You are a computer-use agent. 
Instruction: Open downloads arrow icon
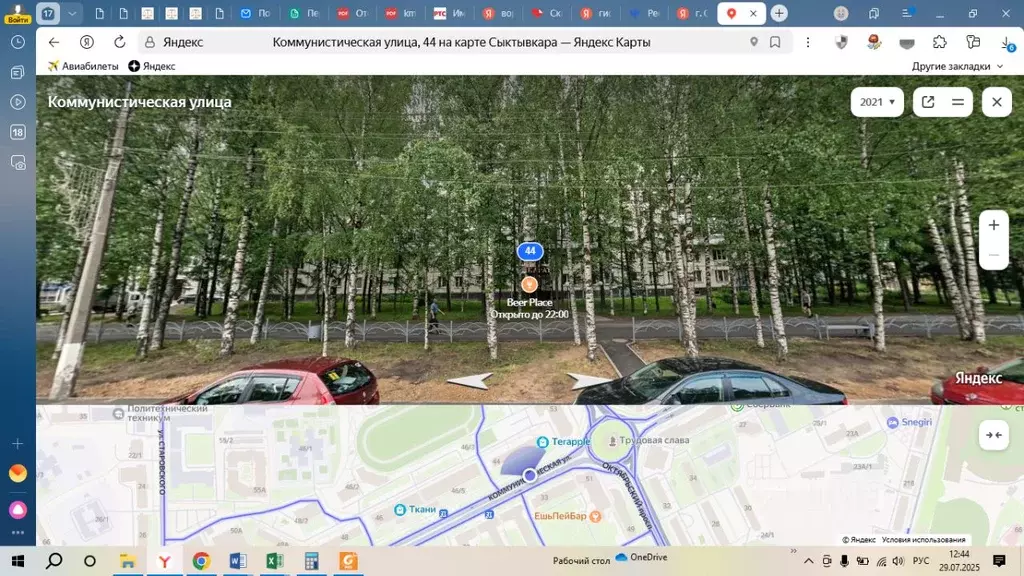pyautogui.click(x=1007, y=43)
